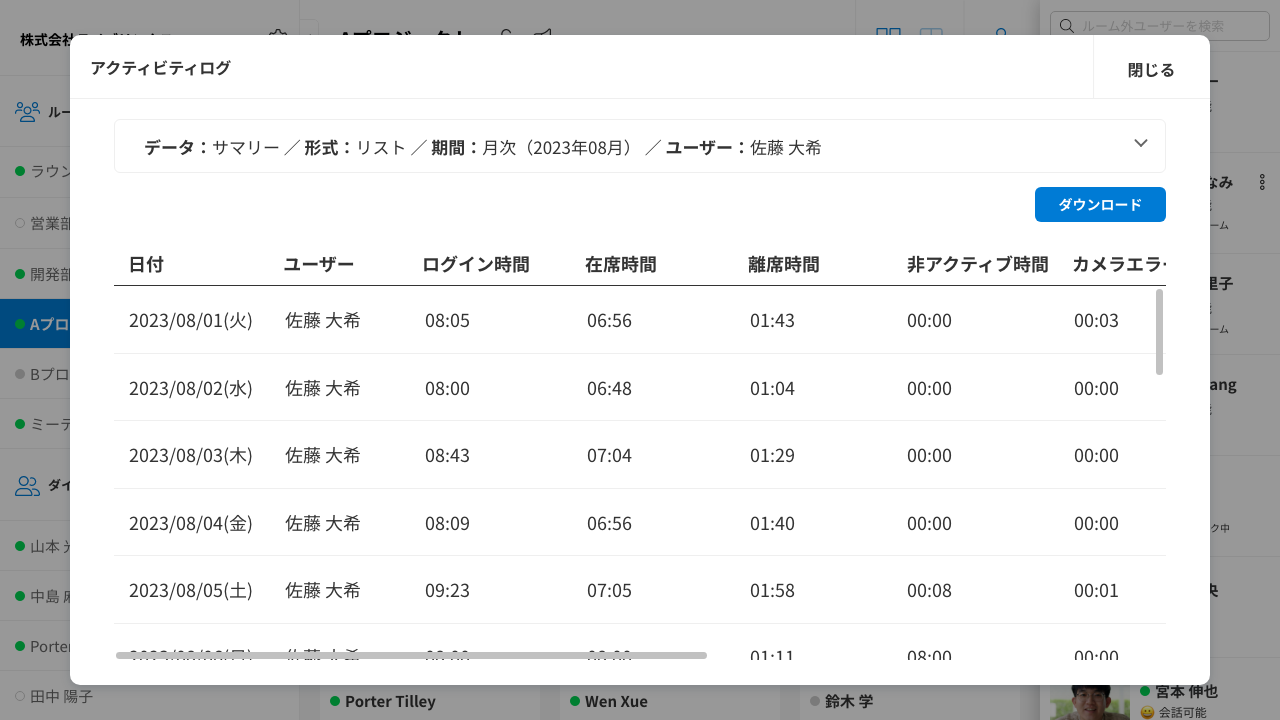This screenshot has height=720, width=1280.
Task: Select Wen Xue user card
Action: tap(616, 701)
